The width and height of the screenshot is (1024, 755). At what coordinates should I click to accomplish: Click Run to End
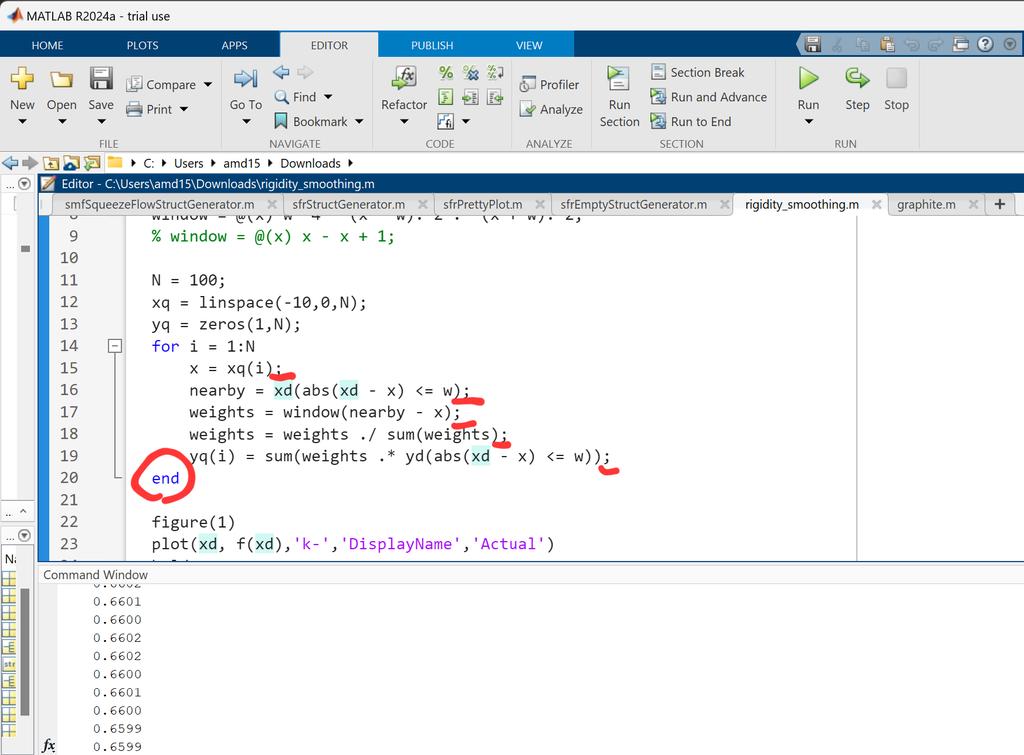pyautogui.click(x=691, y=121)
